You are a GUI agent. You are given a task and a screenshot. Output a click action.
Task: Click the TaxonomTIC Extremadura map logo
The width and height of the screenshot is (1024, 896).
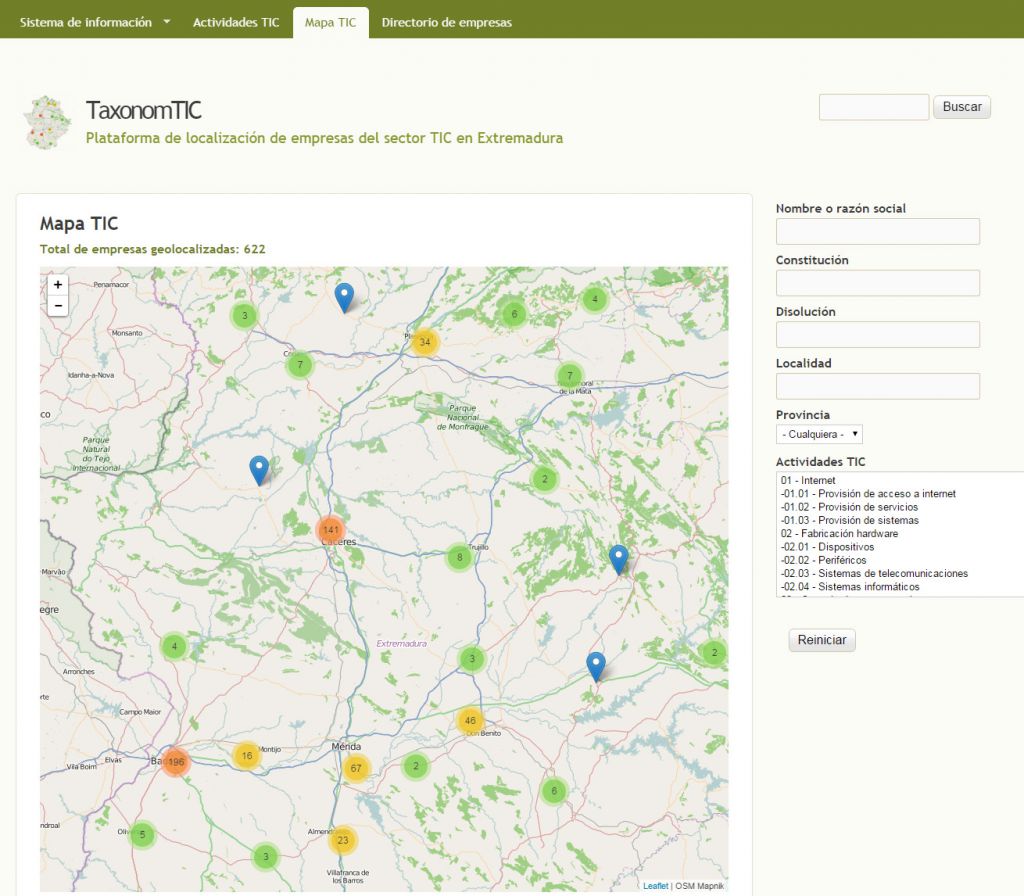pos(47,122)
